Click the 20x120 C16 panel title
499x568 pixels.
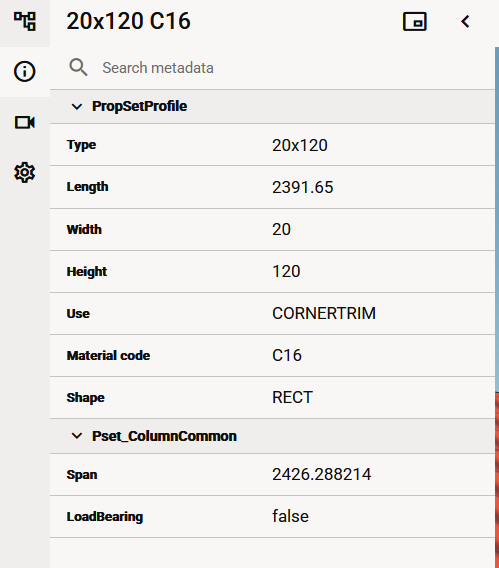[x=129, y=21]
